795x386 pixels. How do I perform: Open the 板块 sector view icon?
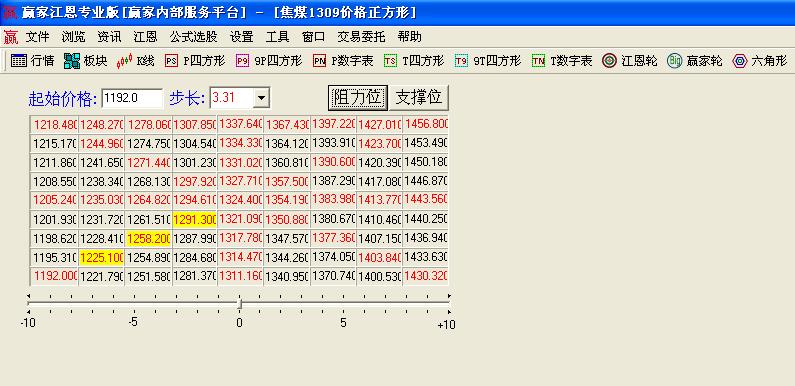[86, 61]
